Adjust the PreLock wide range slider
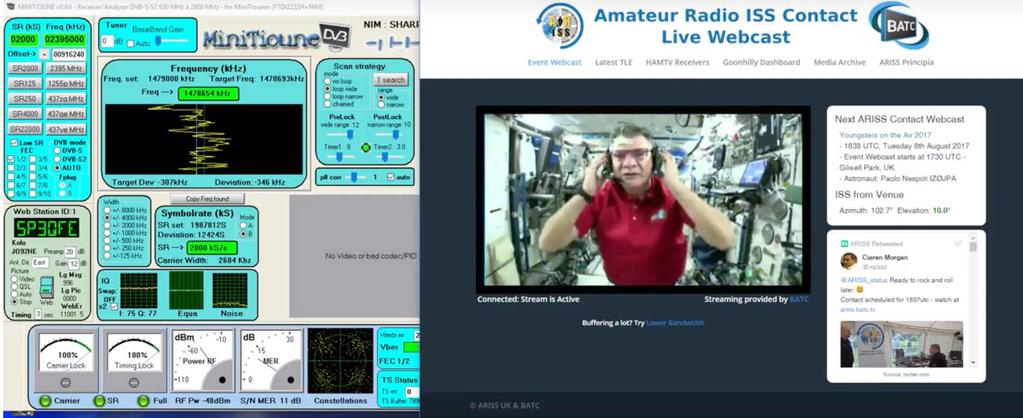Image resolution: width=1023 pixels, height=418 pixels. pos(343,135)
